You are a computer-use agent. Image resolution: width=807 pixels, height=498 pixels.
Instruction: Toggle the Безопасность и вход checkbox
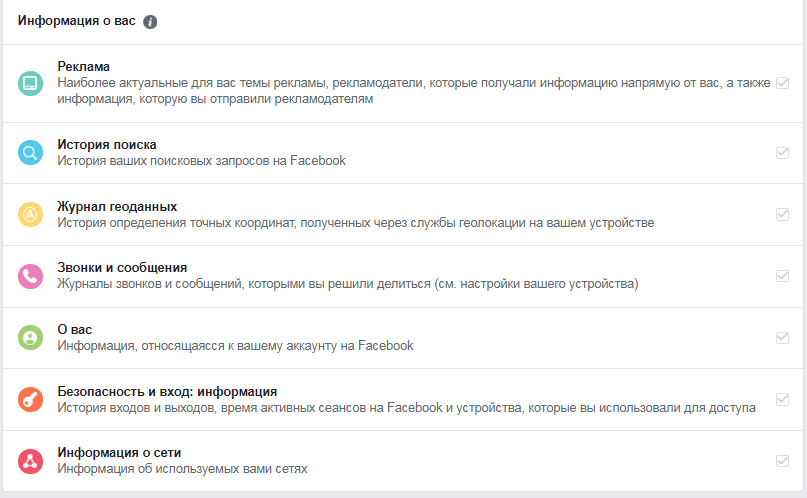[x=782, y=400]
